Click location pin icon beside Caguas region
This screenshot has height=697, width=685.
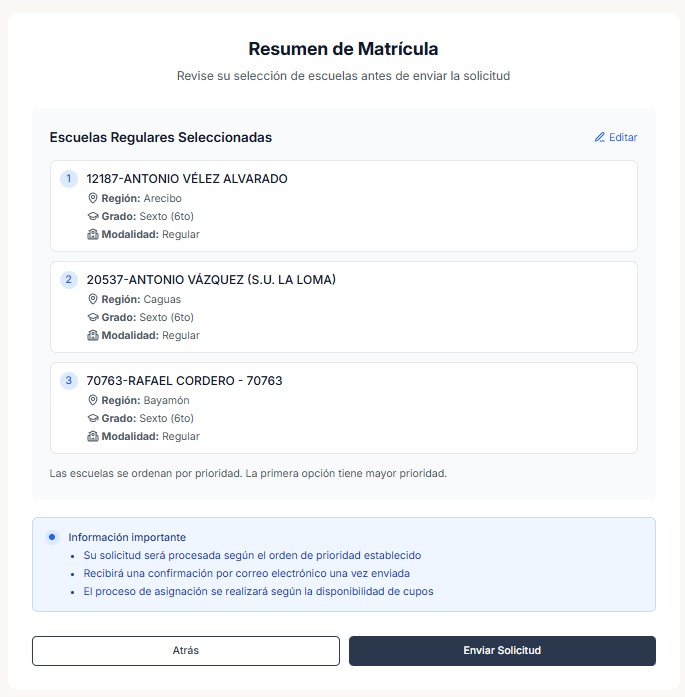[93, 299]
